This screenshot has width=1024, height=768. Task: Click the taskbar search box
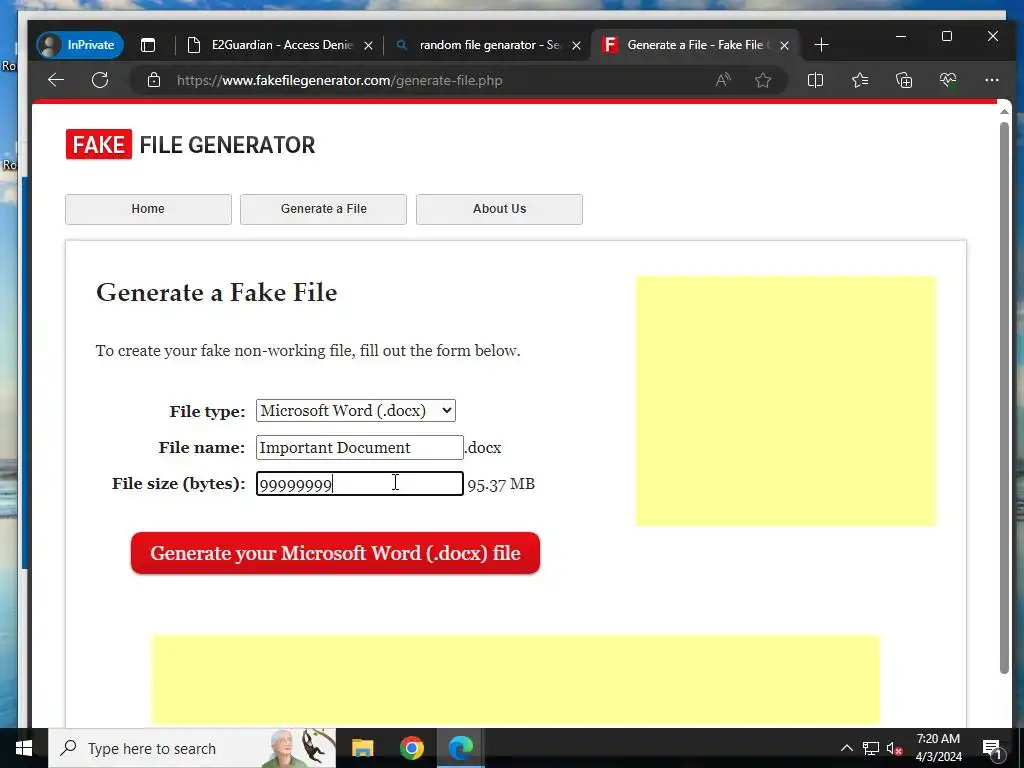(x=193, y=748)
